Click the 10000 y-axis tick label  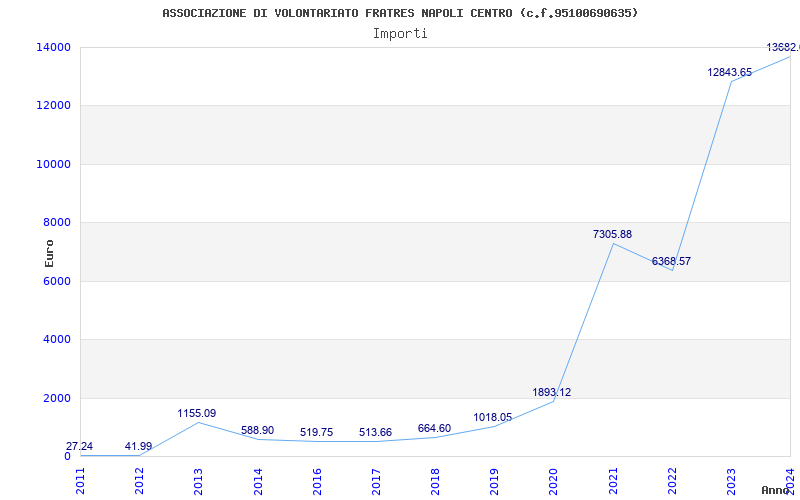53,164
